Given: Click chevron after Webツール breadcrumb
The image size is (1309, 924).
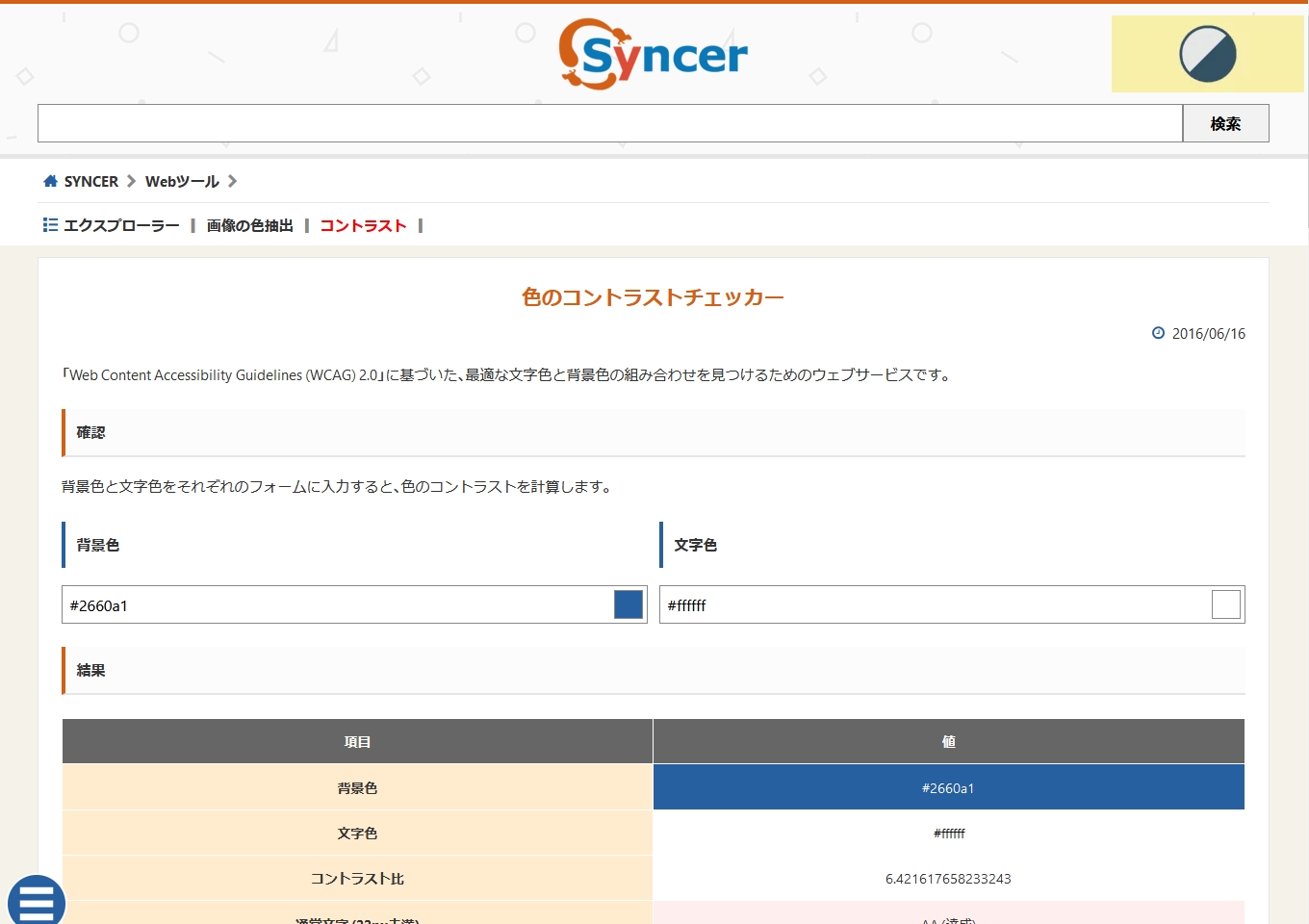Looking at the screenshot, I should click(232, 181).
